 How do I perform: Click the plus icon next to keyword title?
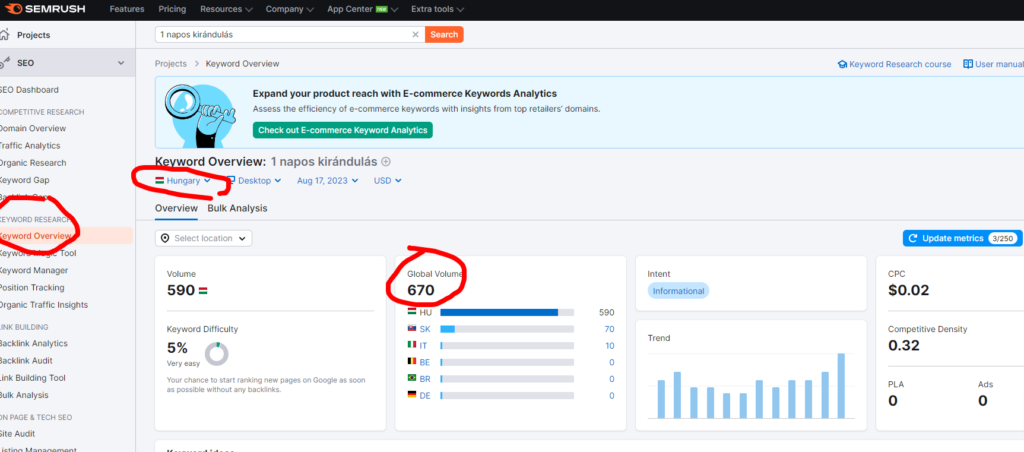coord(386,161)
